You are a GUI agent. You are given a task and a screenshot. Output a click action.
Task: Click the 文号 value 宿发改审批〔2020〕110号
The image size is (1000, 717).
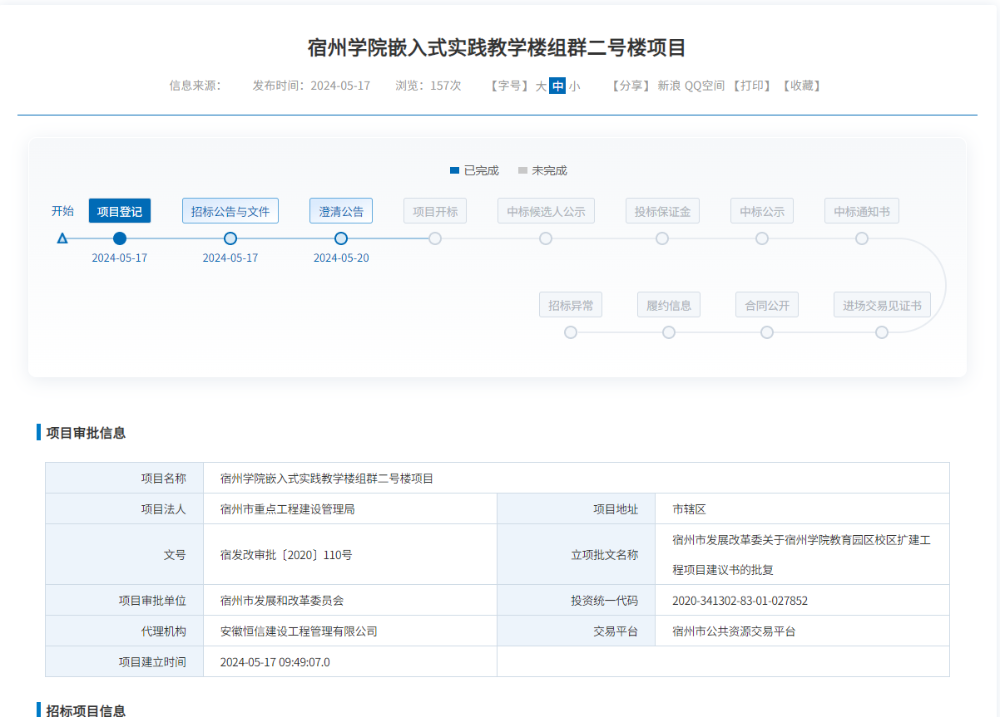tap(286, 555)
